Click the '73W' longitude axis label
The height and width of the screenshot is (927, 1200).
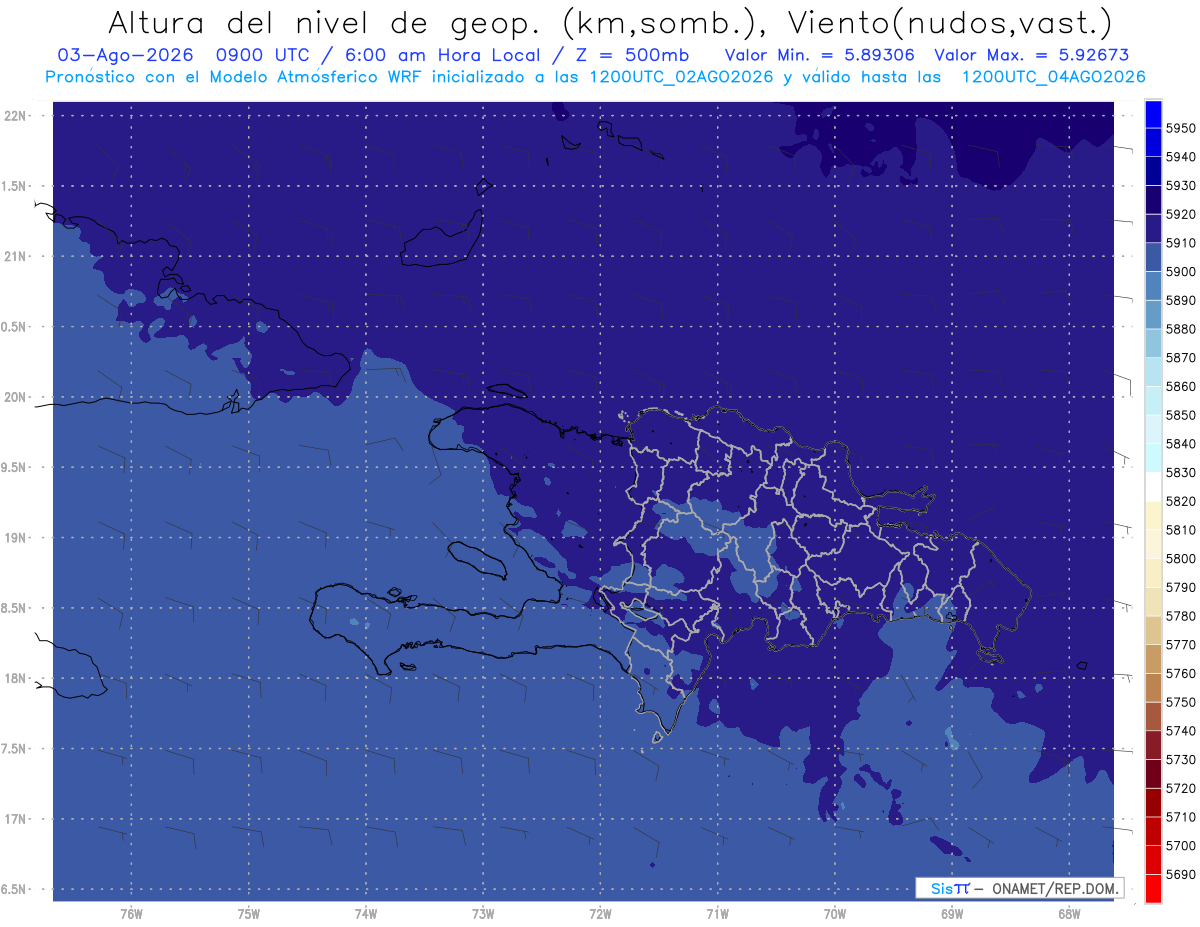[483, 913]
